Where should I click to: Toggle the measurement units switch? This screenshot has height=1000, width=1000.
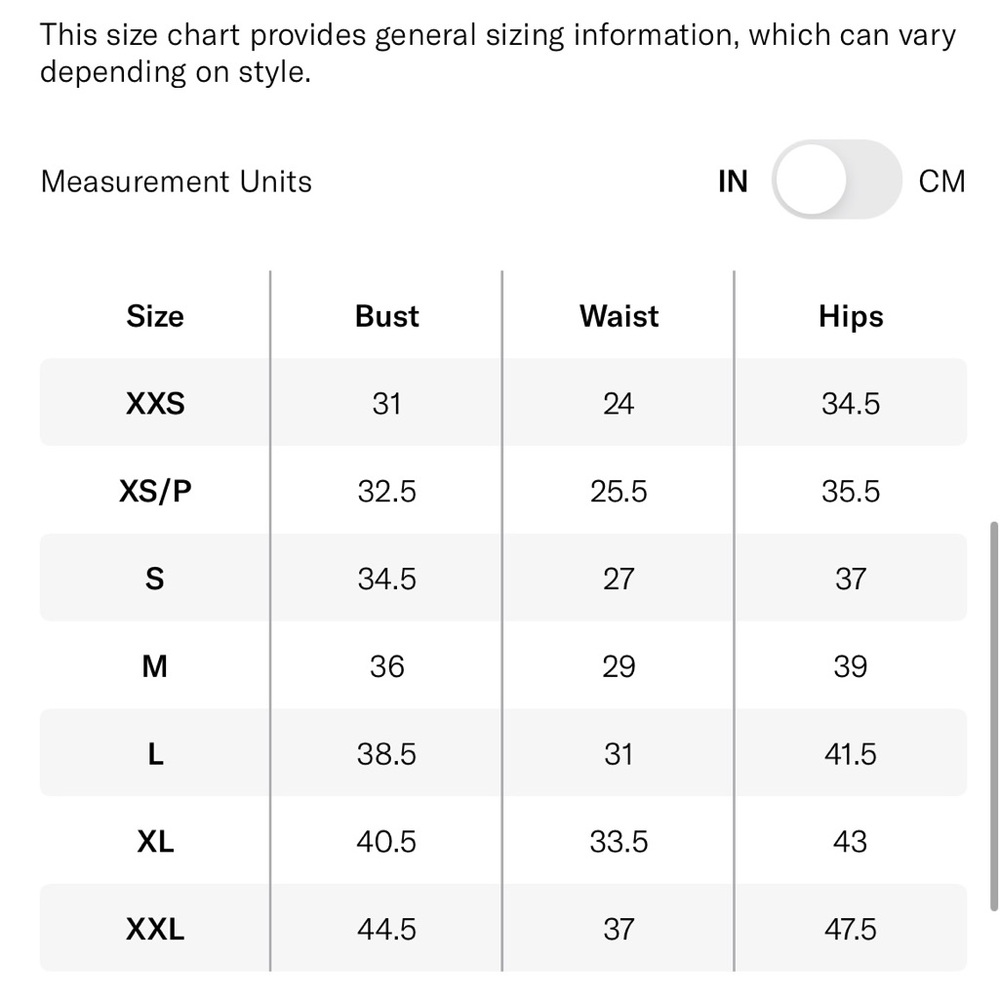pyautogui.click(x=837, y=180)
